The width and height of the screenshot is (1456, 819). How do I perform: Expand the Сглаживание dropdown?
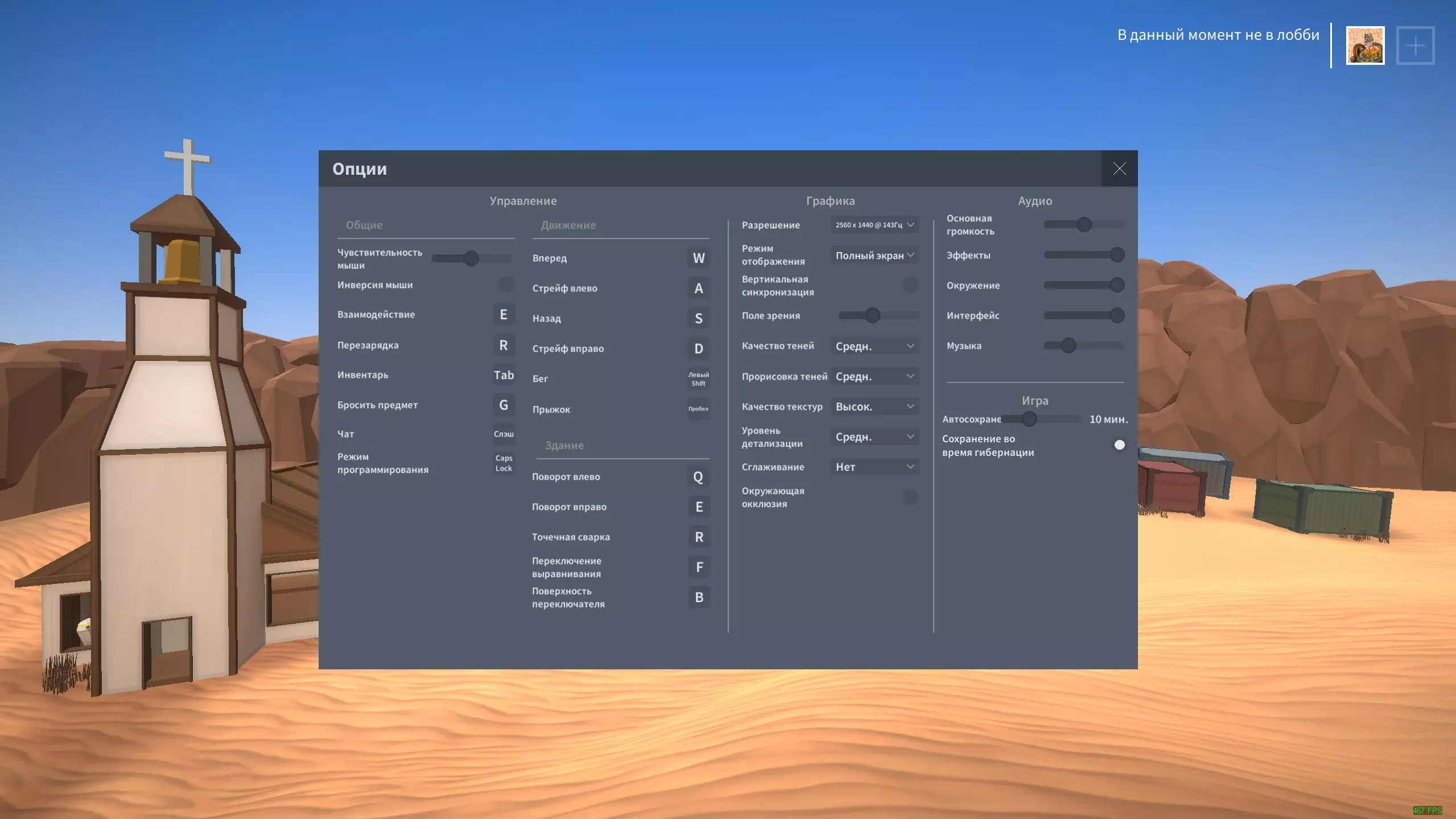875,467
